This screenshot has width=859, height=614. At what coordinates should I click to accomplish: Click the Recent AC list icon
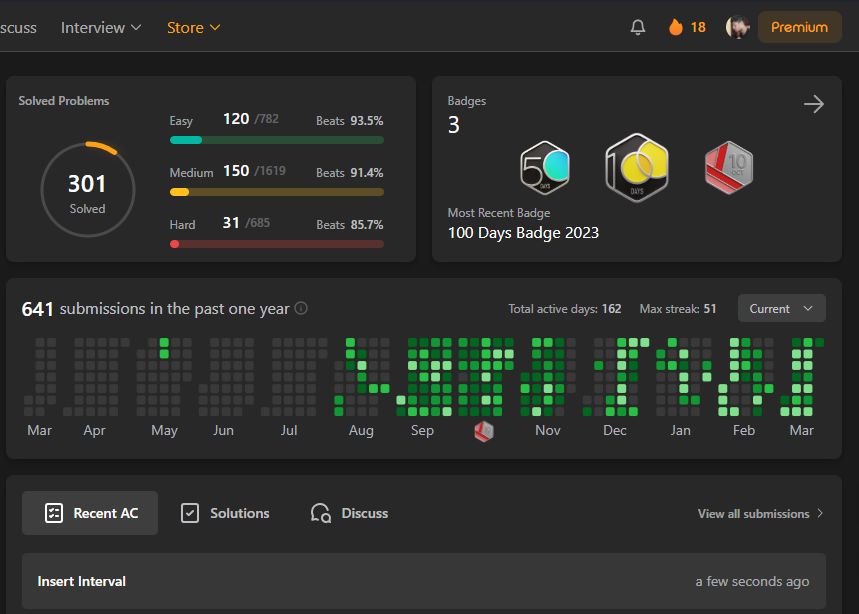click(54, 513)
